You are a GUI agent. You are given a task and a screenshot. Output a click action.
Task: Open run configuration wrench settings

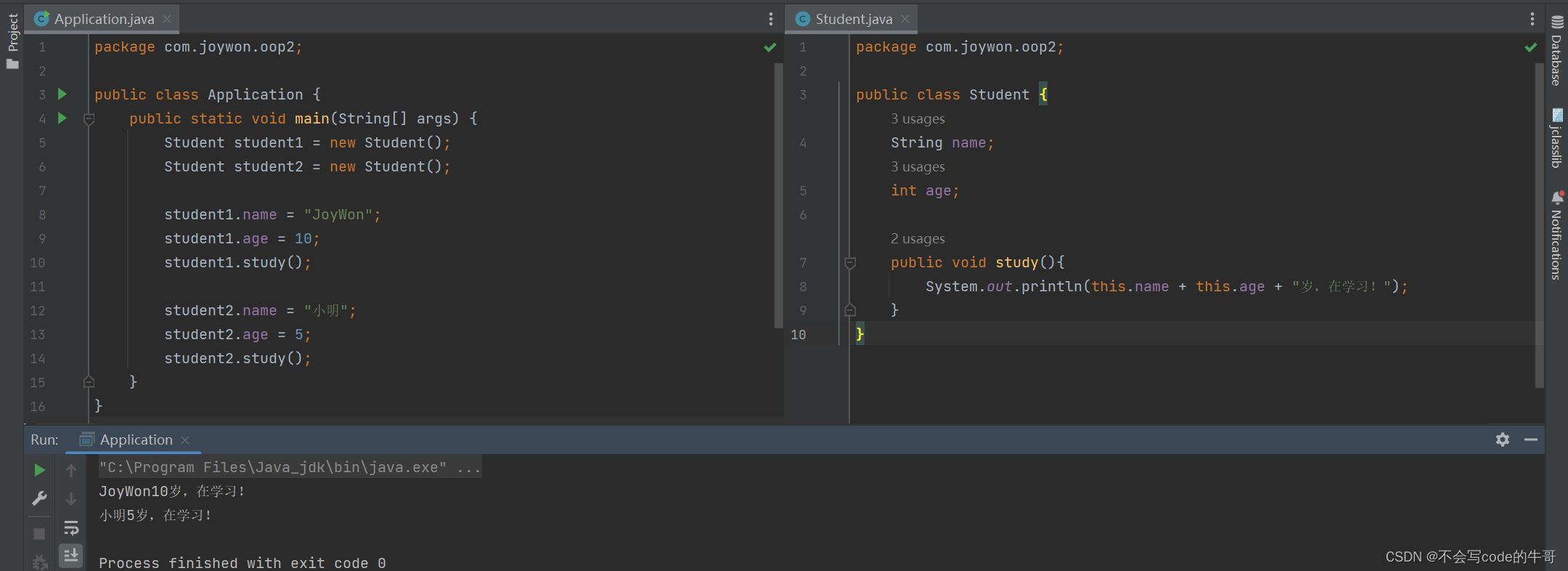point(39,498)
